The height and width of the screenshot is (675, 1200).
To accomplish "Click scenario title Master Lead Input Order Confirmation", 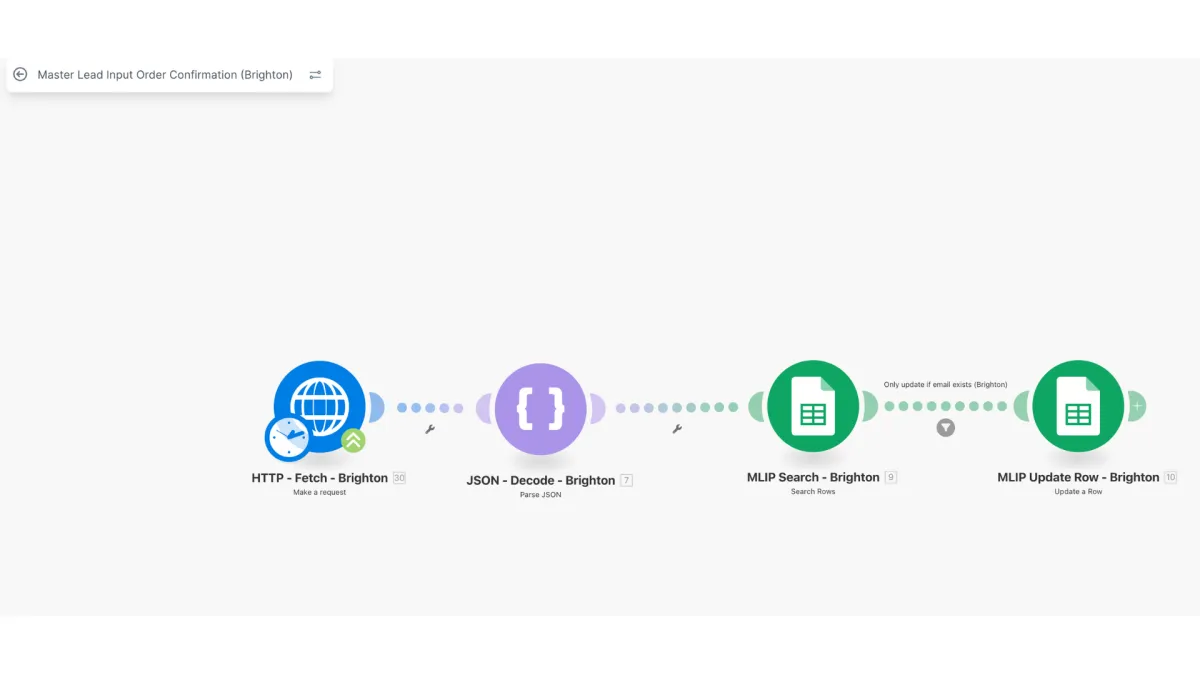I will coord(165,75).
